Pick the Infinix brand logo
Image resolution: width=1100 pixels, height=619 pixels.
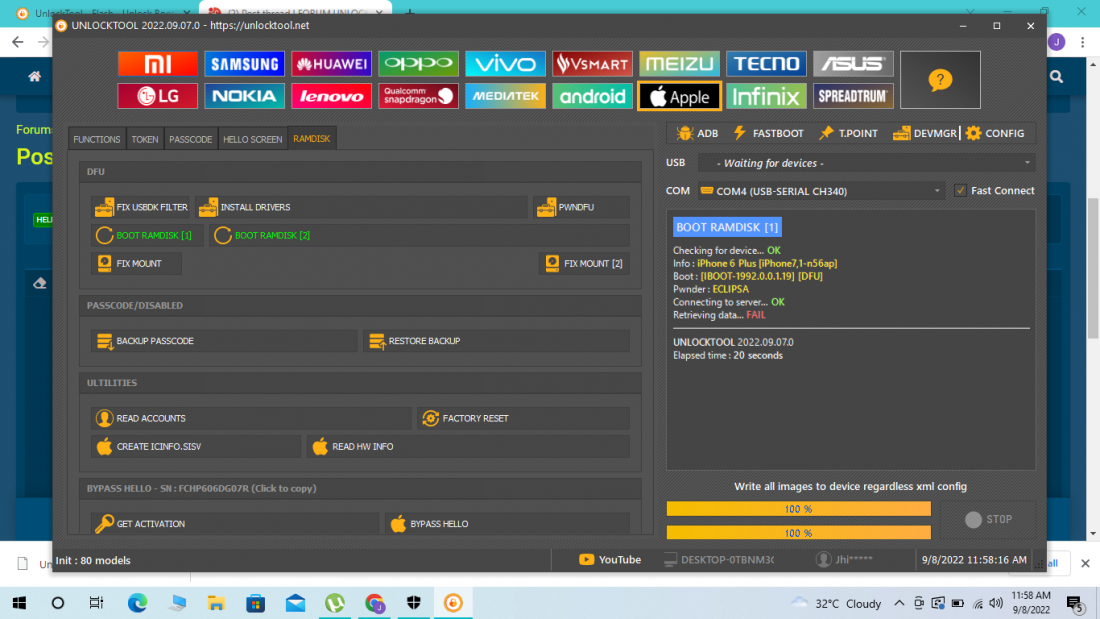pyautogui.click(x=766, y=96)
